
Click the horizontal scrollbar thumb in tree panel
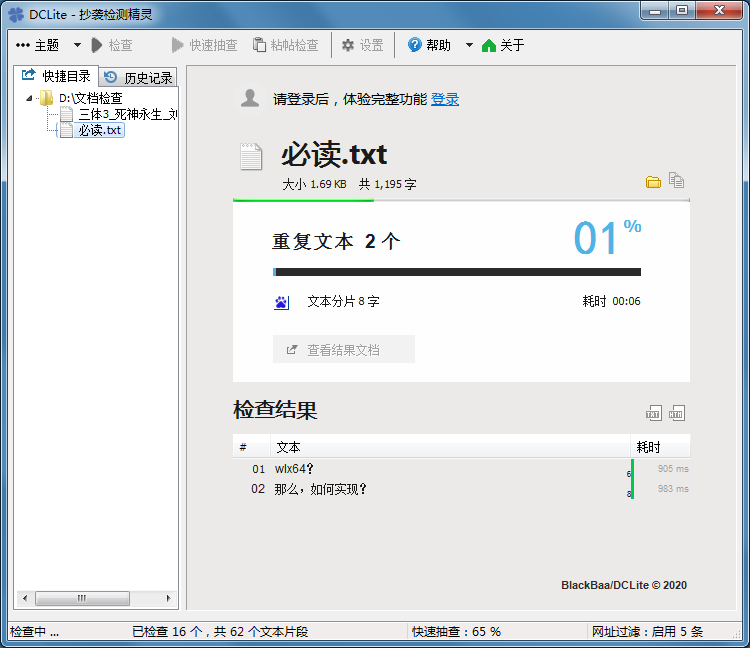pos(82,598)
